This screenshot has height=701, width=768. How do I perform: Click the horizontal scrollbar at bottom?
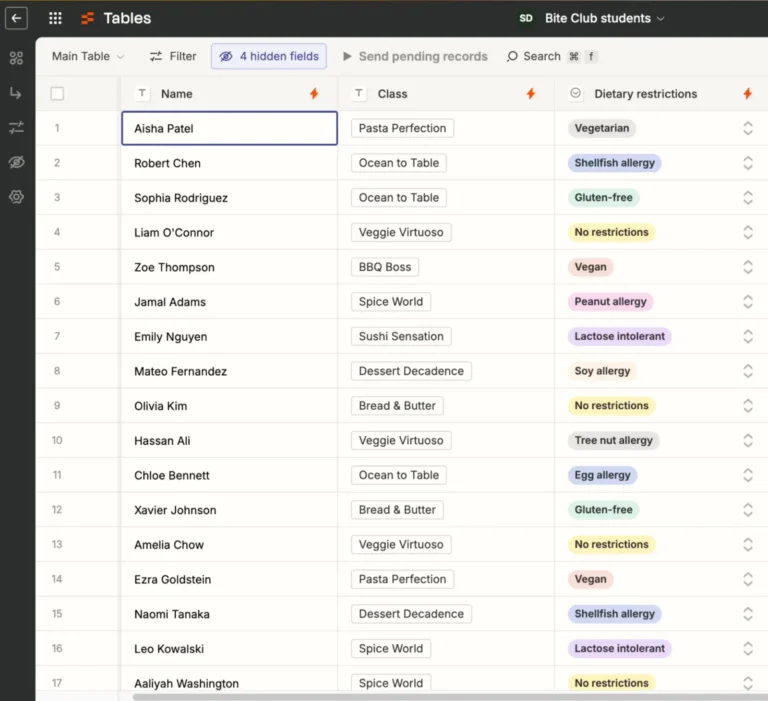[x=450, y=697]
